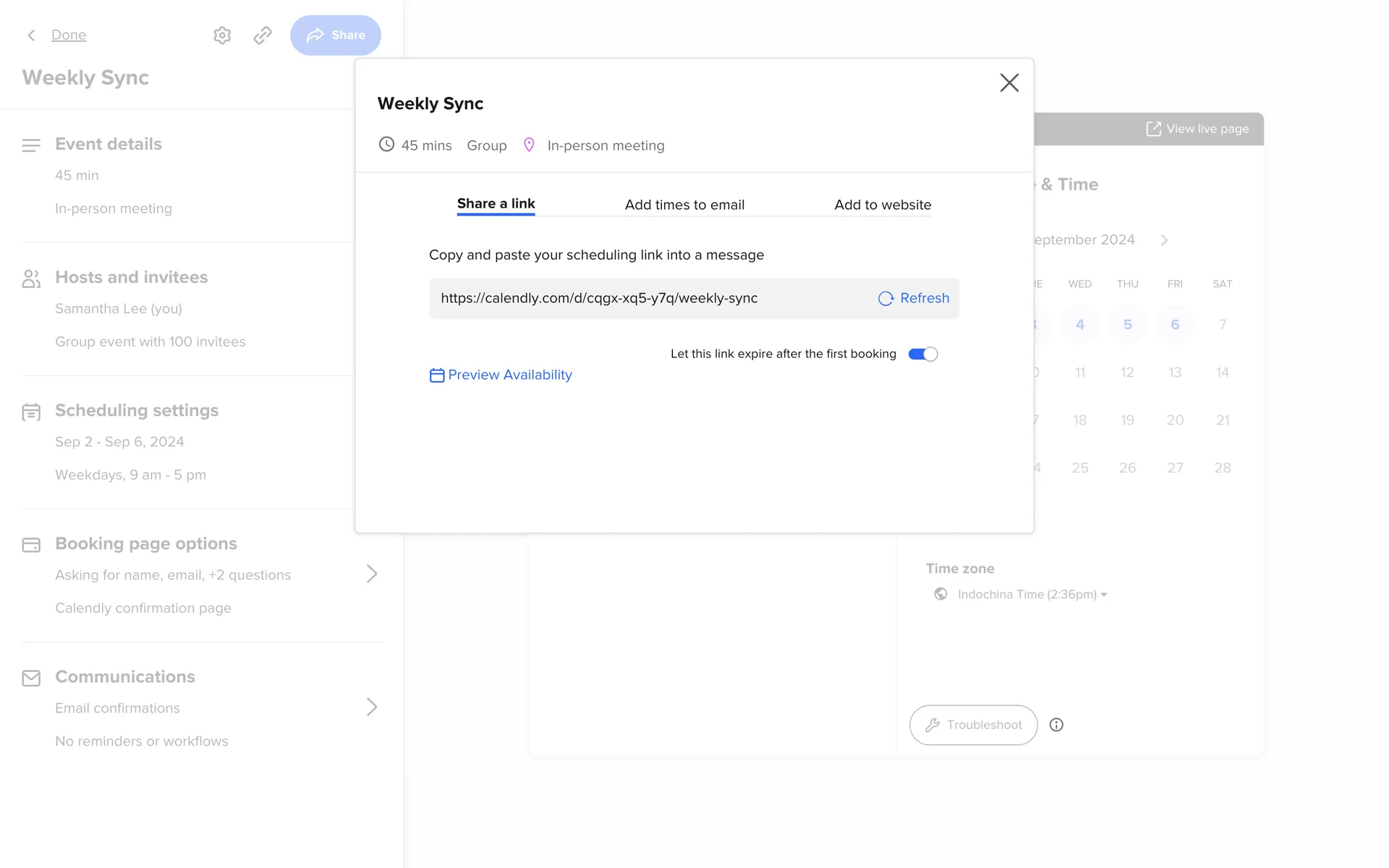1389x868 pixels.
Task: Click the info icon beside Troubleshoot
Action: coord(1056,725)
